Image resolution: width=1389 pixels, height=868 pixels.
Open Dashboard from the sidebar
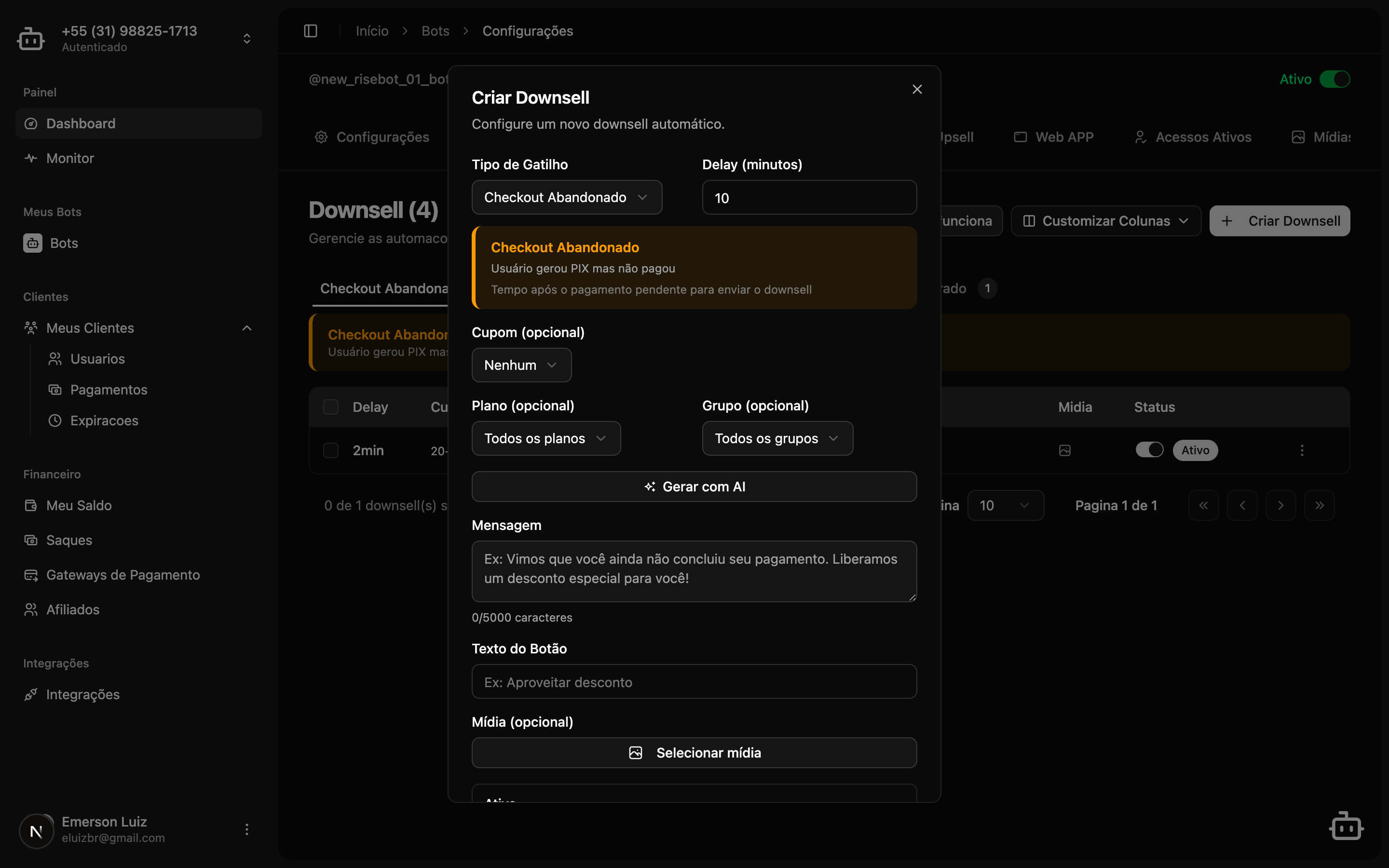coord(139,123)
